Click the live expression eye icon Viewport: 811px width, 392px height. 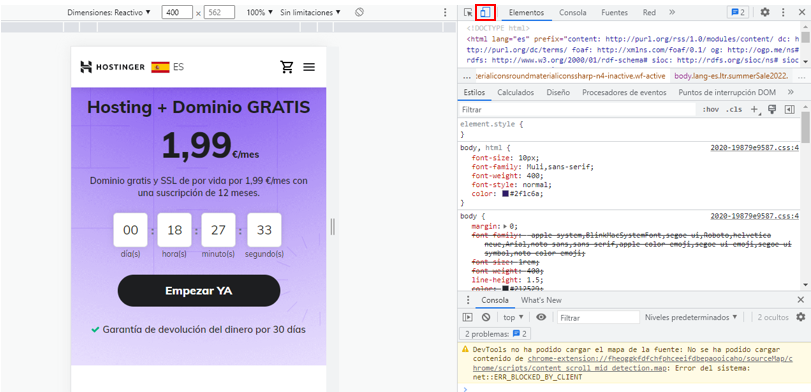pyautogui.click(x=540, y=317)
